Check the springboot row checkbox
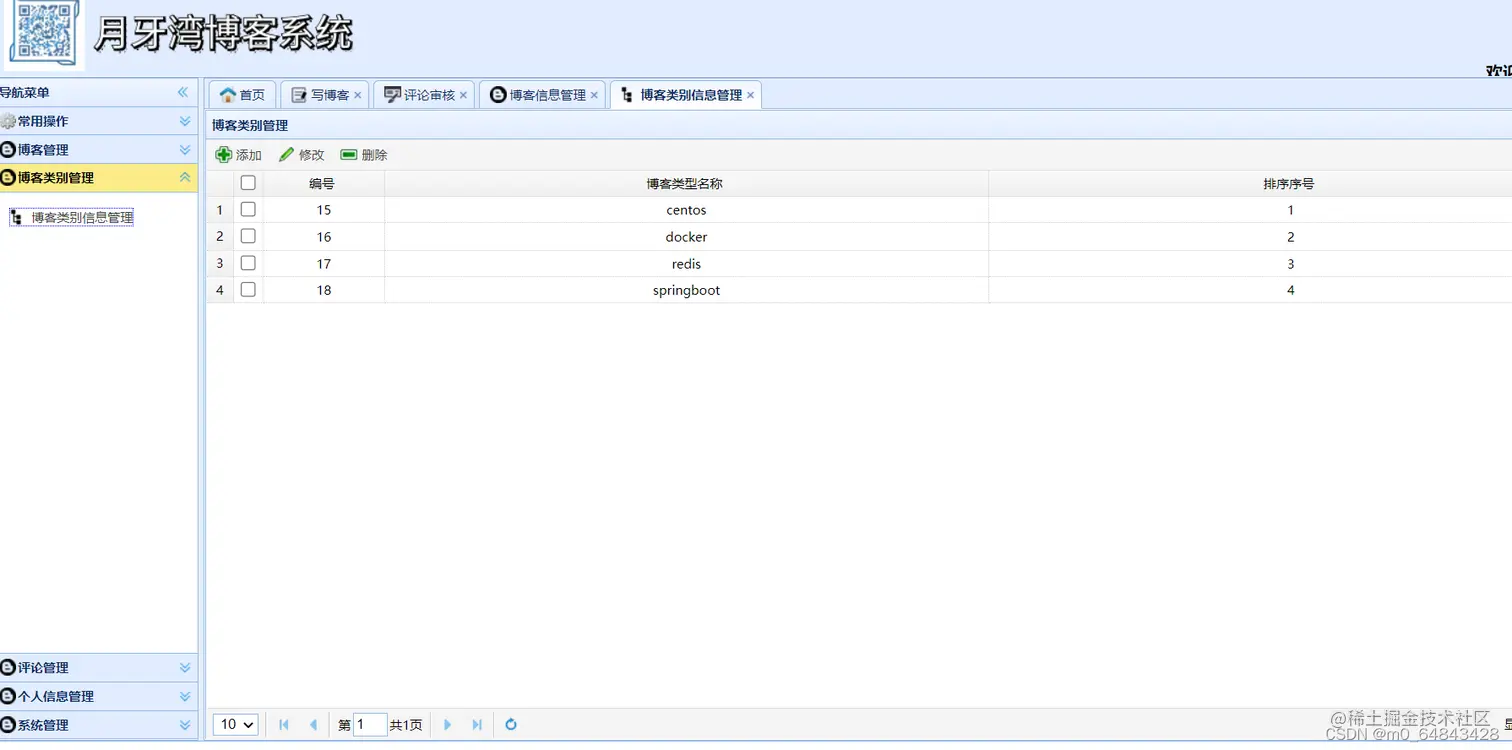The height and width of the screenshot is (750, 1512). (x=248, y=290)
